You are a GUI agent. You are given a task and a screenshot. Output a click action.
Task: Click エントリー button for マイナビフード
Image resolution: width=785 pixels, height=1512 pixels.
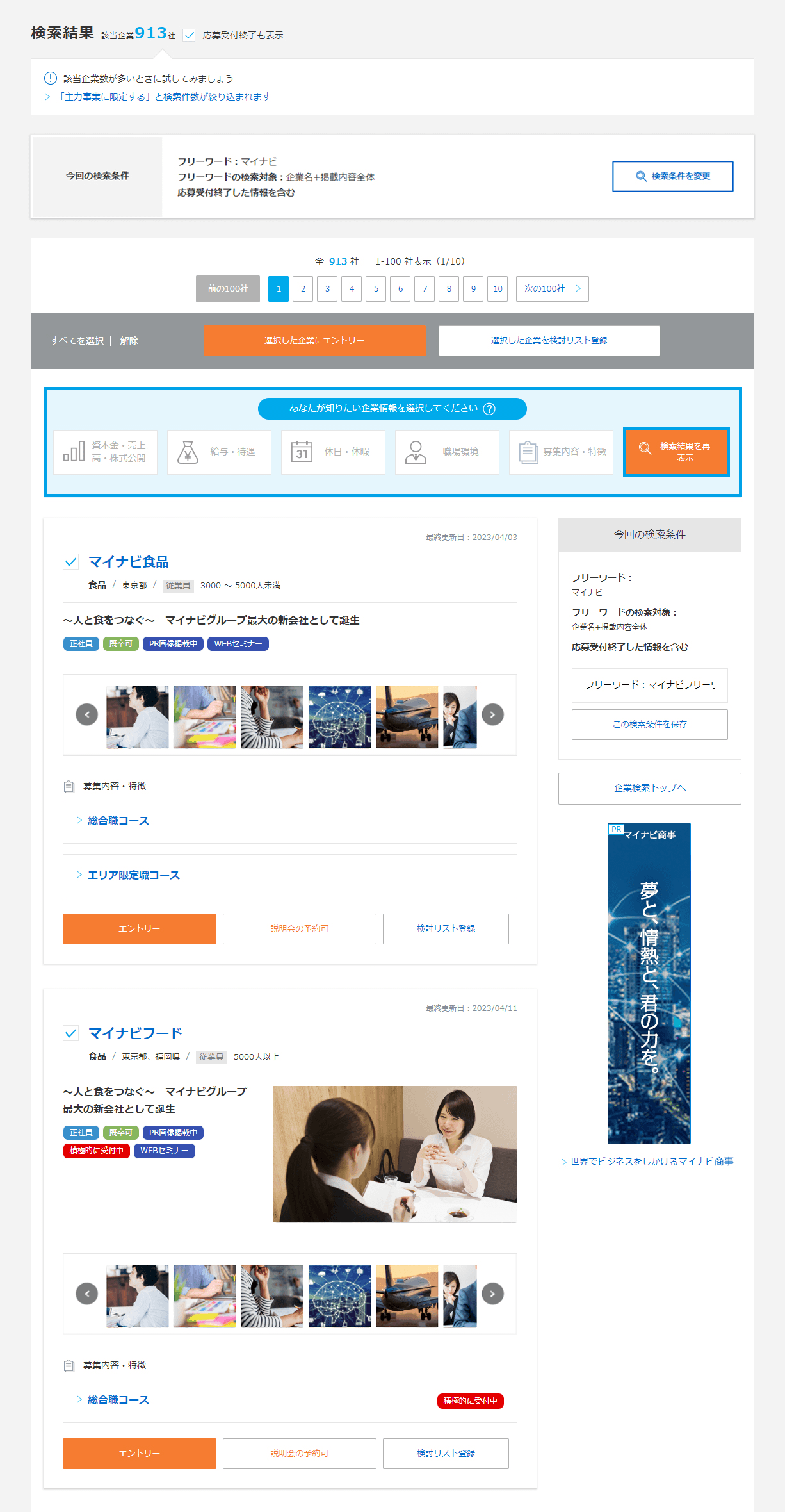click(140, 1454)
